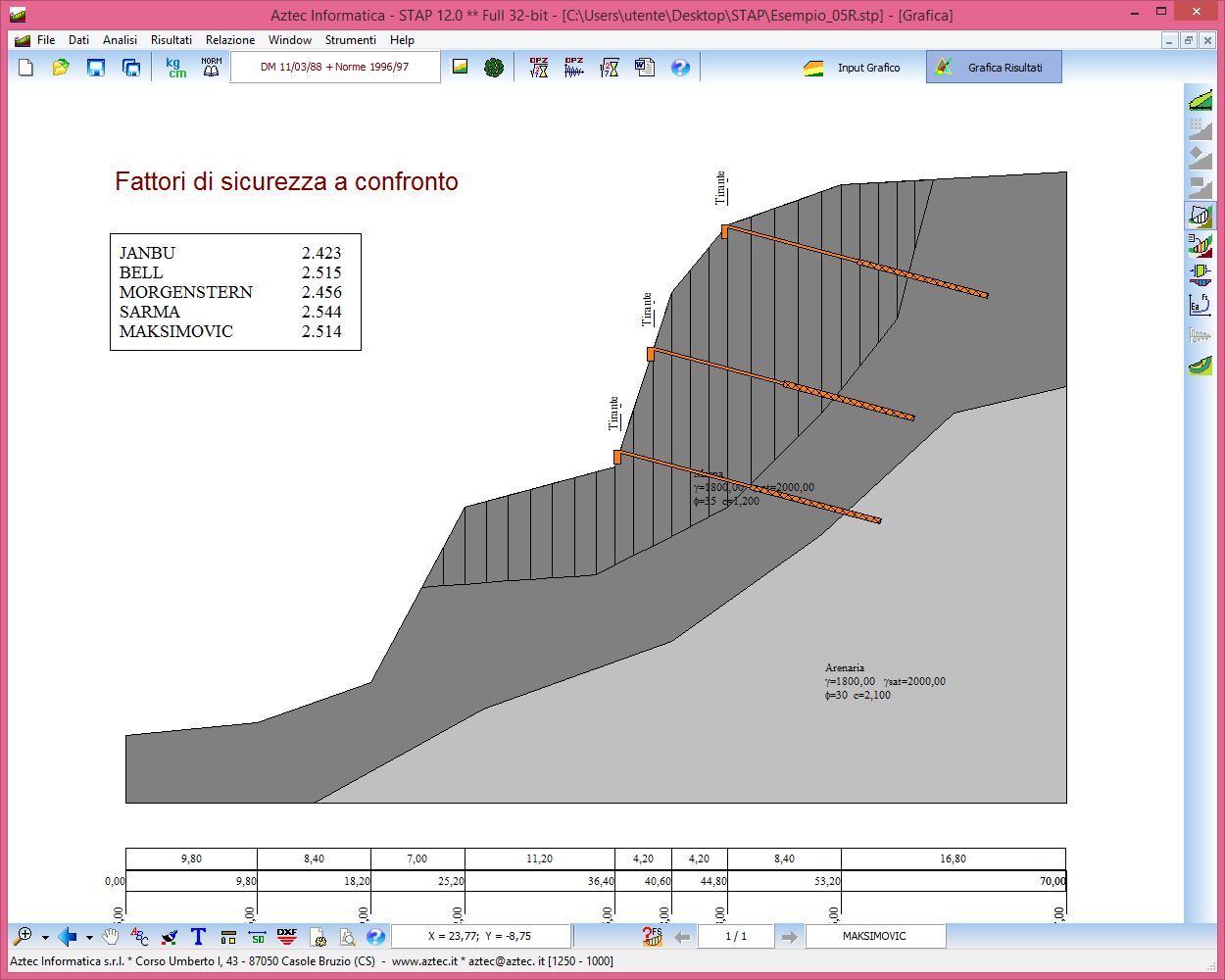Click the Ea-Fs graph icon in sidebar
Viewport: 1225px width, 980px height.
(x=1200, y=305)
